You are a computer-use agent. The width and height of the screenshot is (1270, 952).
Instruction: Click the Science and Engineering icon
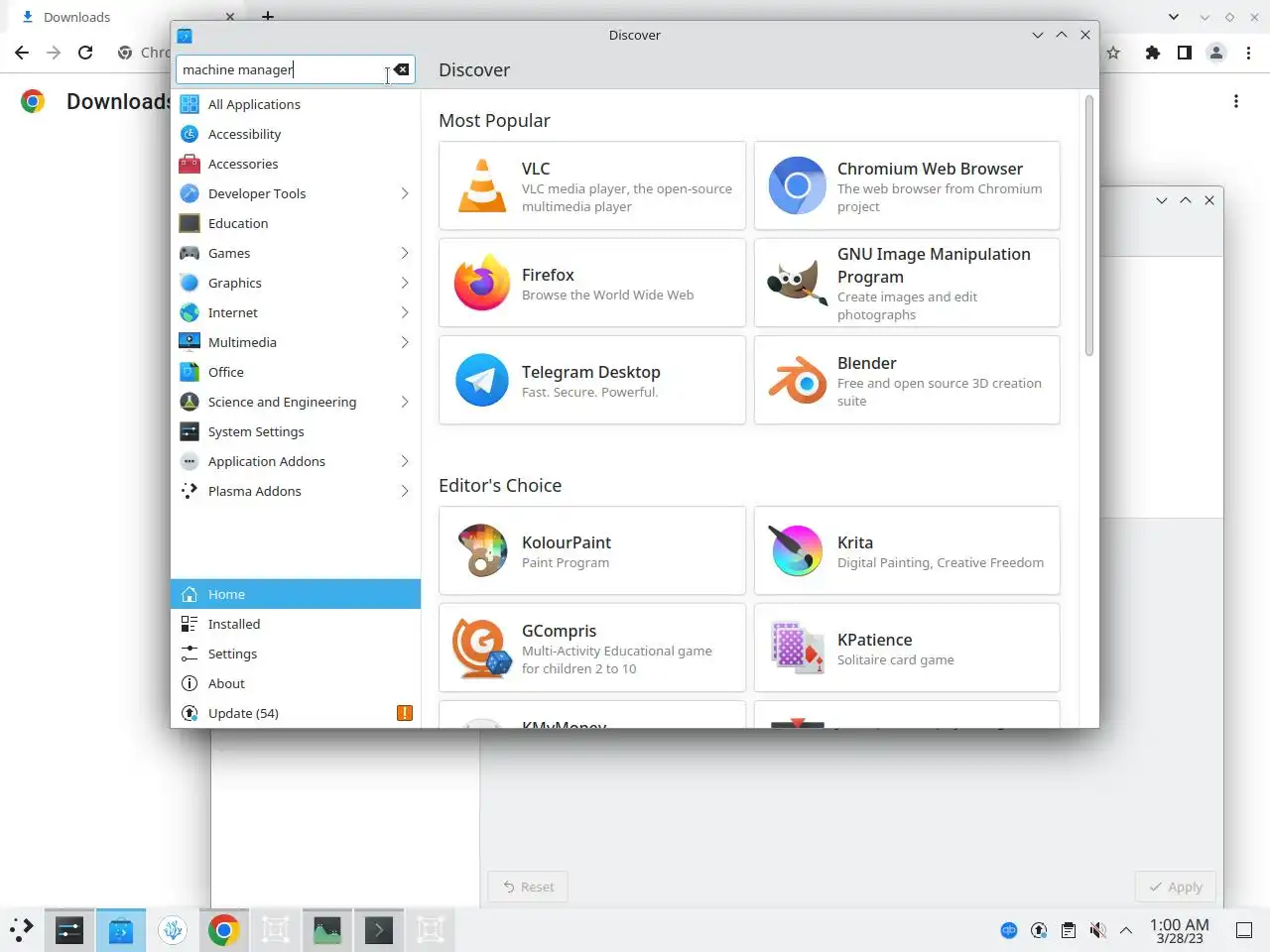[190, 402]
